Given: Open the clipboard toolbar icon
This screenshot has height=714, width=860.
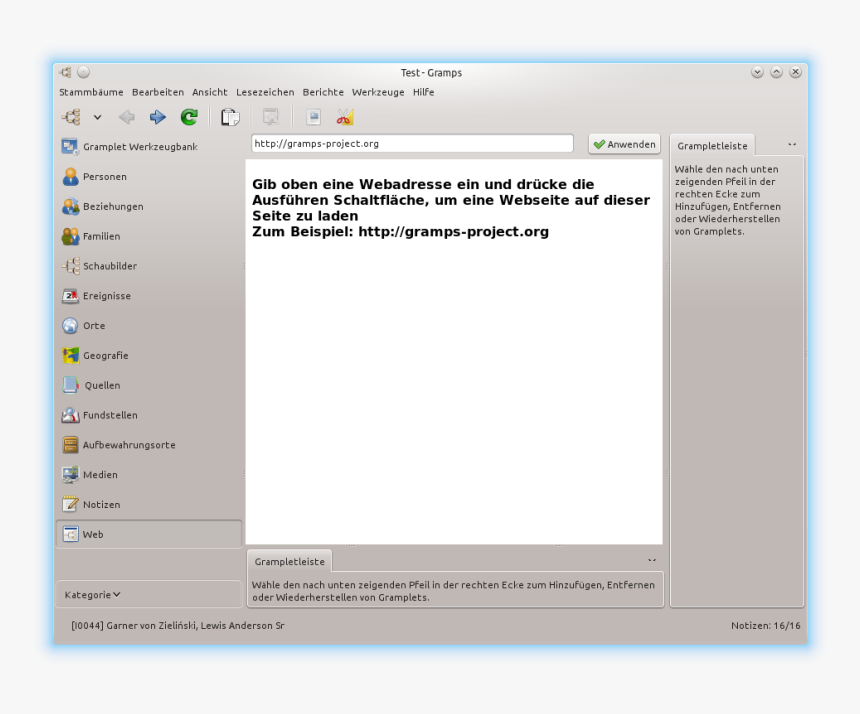Looking at the screenshot, I should [230, 117].
